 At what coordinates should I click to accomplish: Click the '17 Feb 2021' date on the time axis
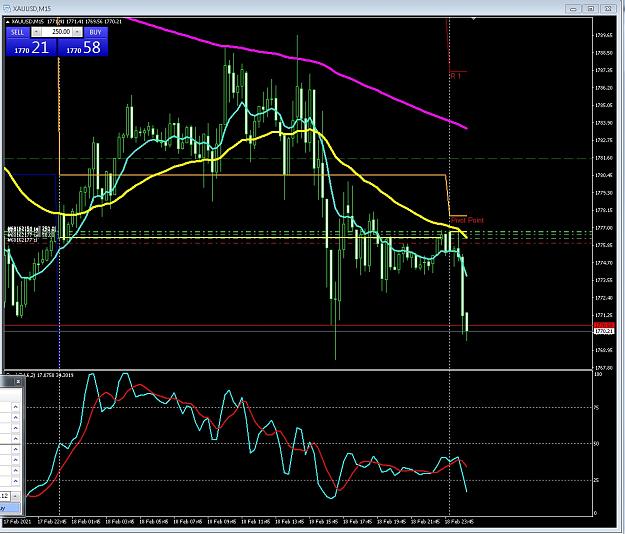pos(17,521)
